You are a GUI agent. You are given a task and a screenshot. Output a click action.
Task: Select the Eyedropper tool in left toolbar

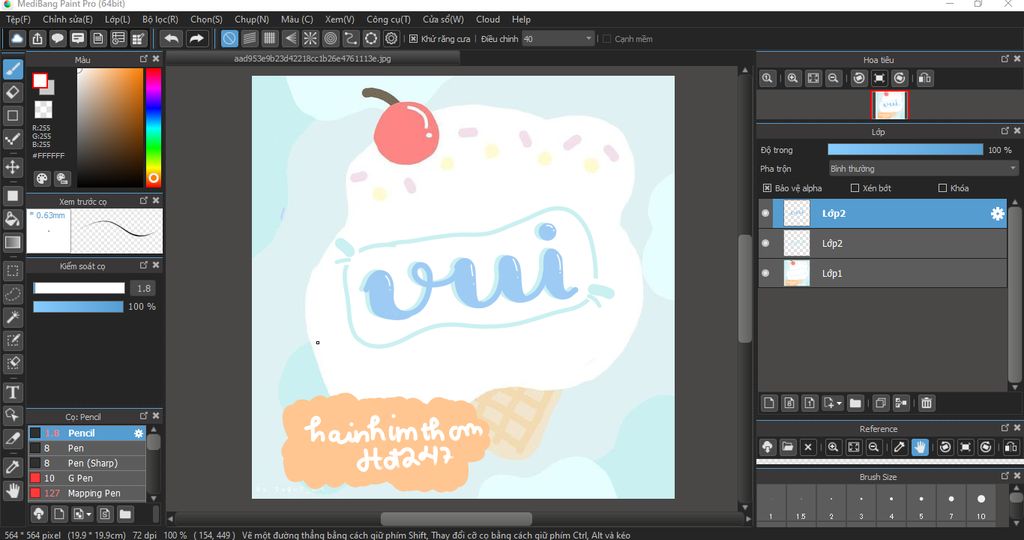click(12, 467)
